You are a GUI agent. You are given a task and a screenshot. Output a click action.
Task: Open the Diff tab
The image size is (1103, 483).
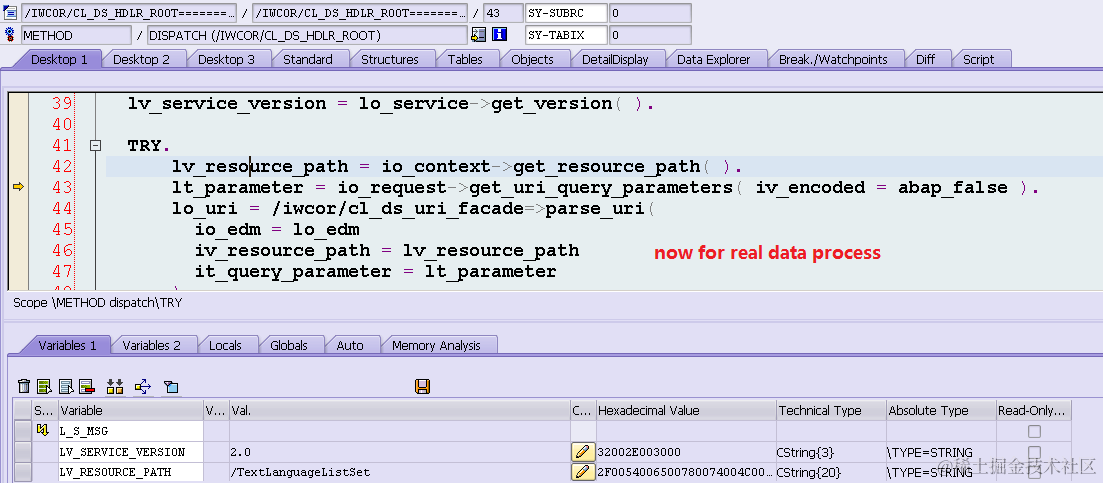[925, 60]
